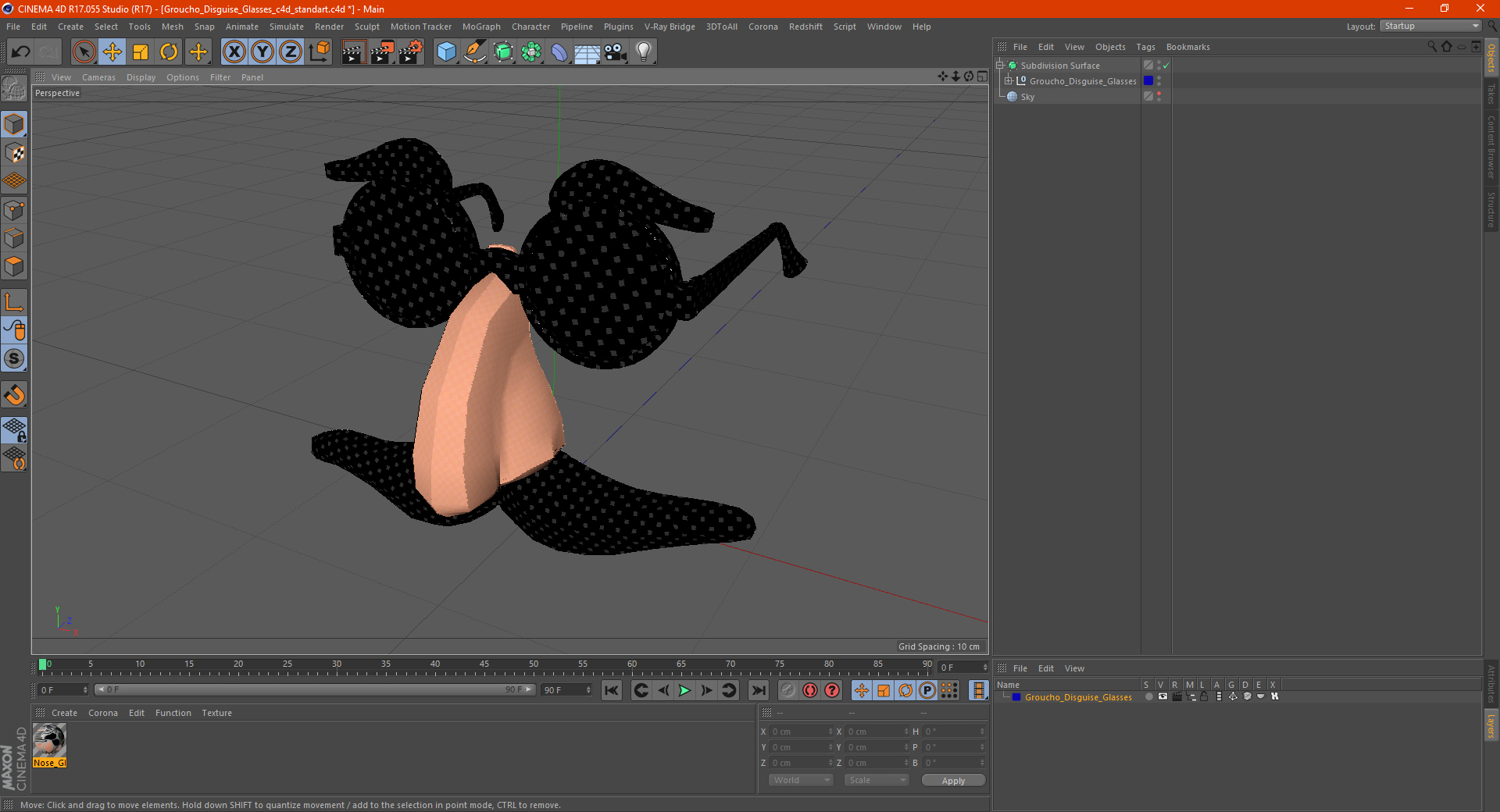Toggle Z axis lock
This screenshot has height=812, width=1500.
291,52
